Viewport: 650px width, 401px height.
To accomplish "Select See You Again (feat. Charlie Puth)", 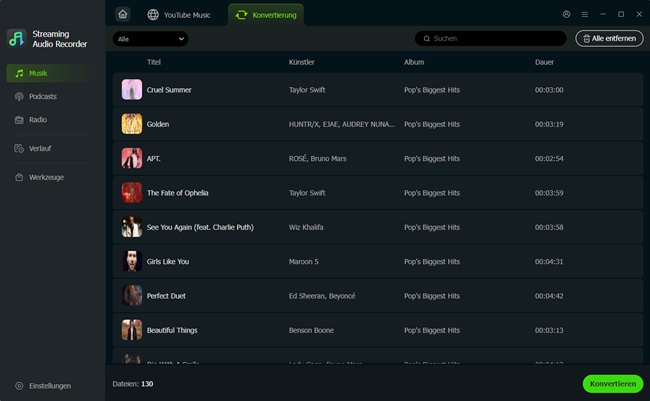I will coord(200,227).
